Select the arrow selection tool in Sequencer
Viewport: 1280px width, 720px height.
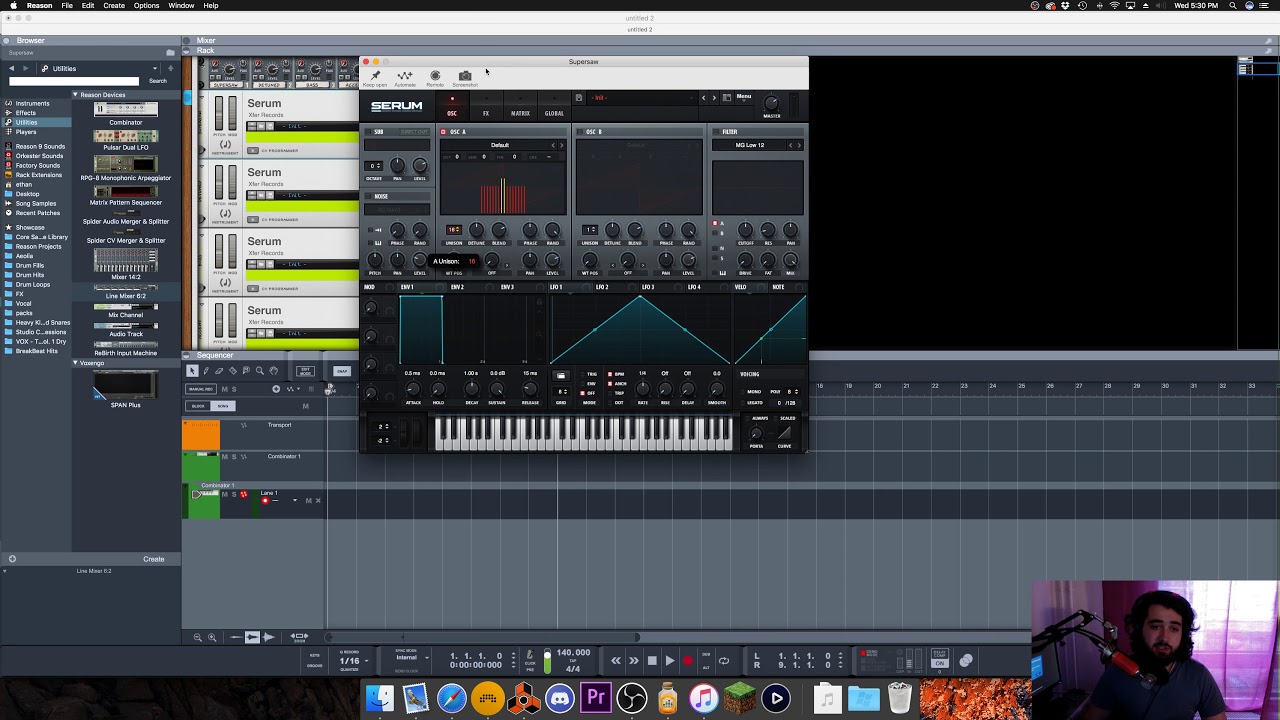(x=192, y=371)
